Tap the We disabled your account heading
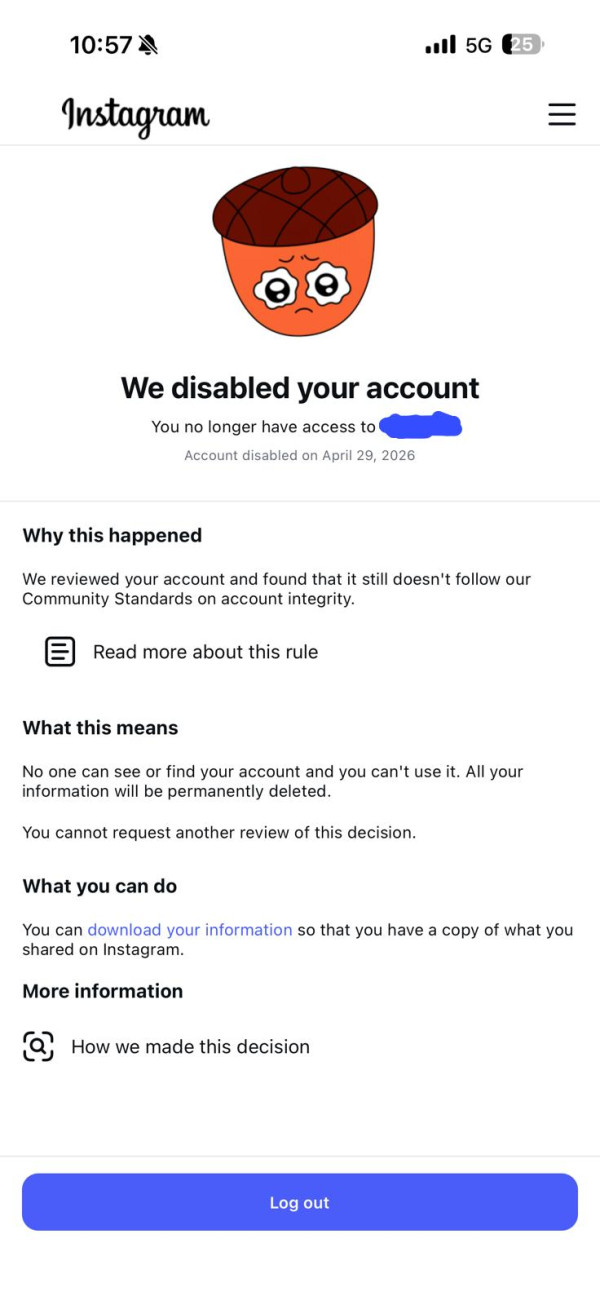Screen dimensions: 600x1305 click(x=300, y=388)
